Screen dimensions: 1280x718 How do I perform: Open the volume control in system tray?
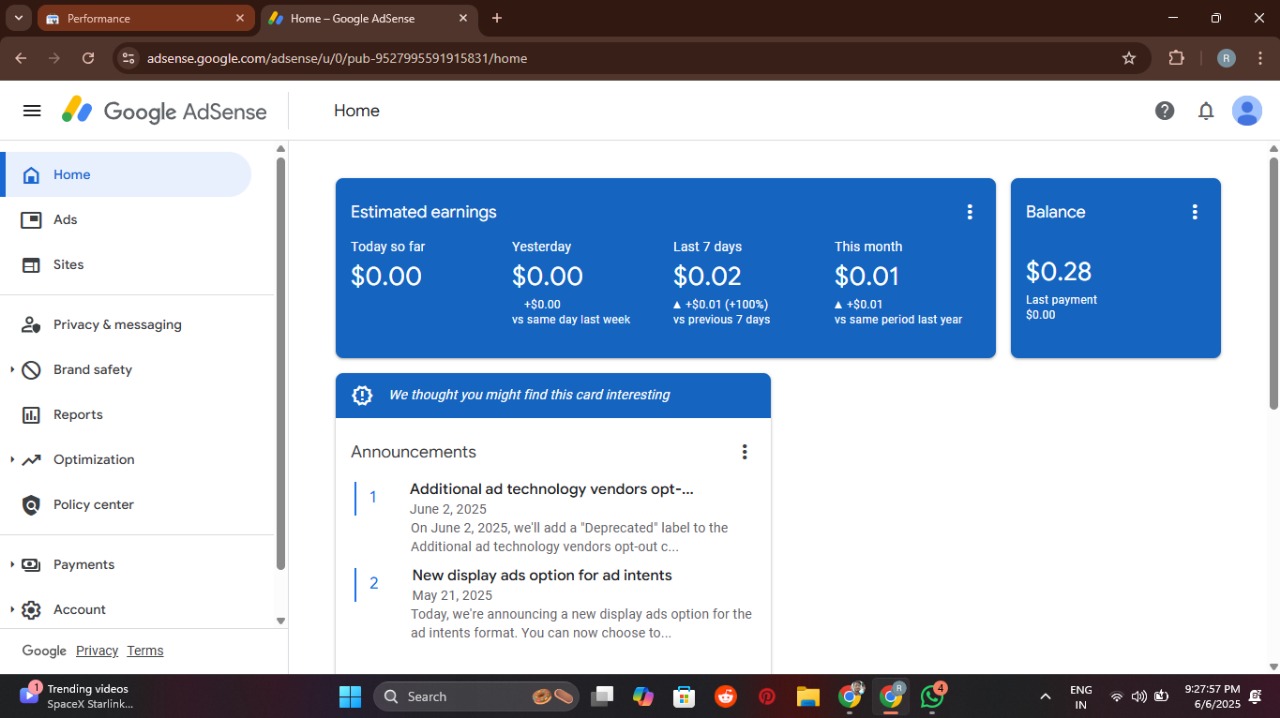[x=1139, y=696]
